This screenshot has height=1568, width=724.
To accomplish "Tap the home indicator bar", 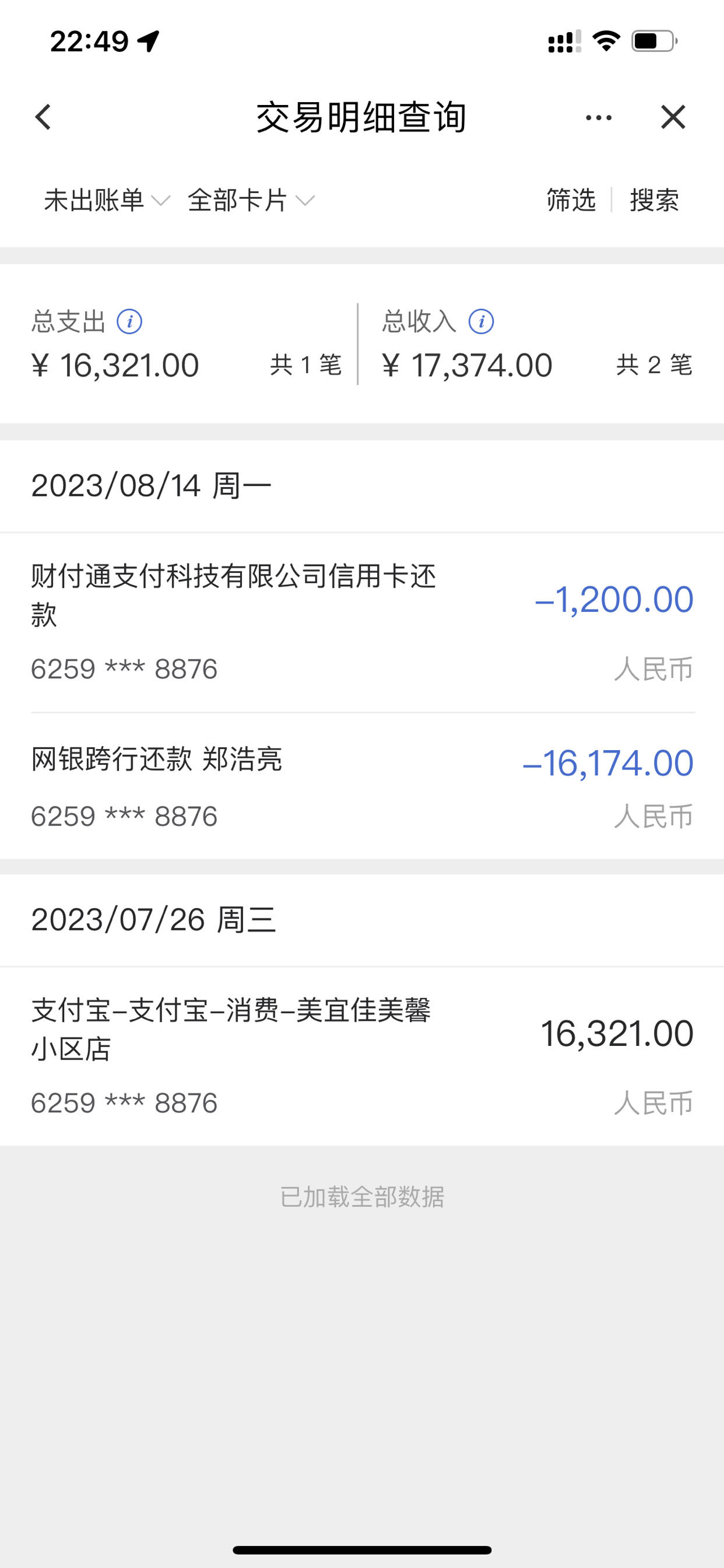I will pos(362,1550).
